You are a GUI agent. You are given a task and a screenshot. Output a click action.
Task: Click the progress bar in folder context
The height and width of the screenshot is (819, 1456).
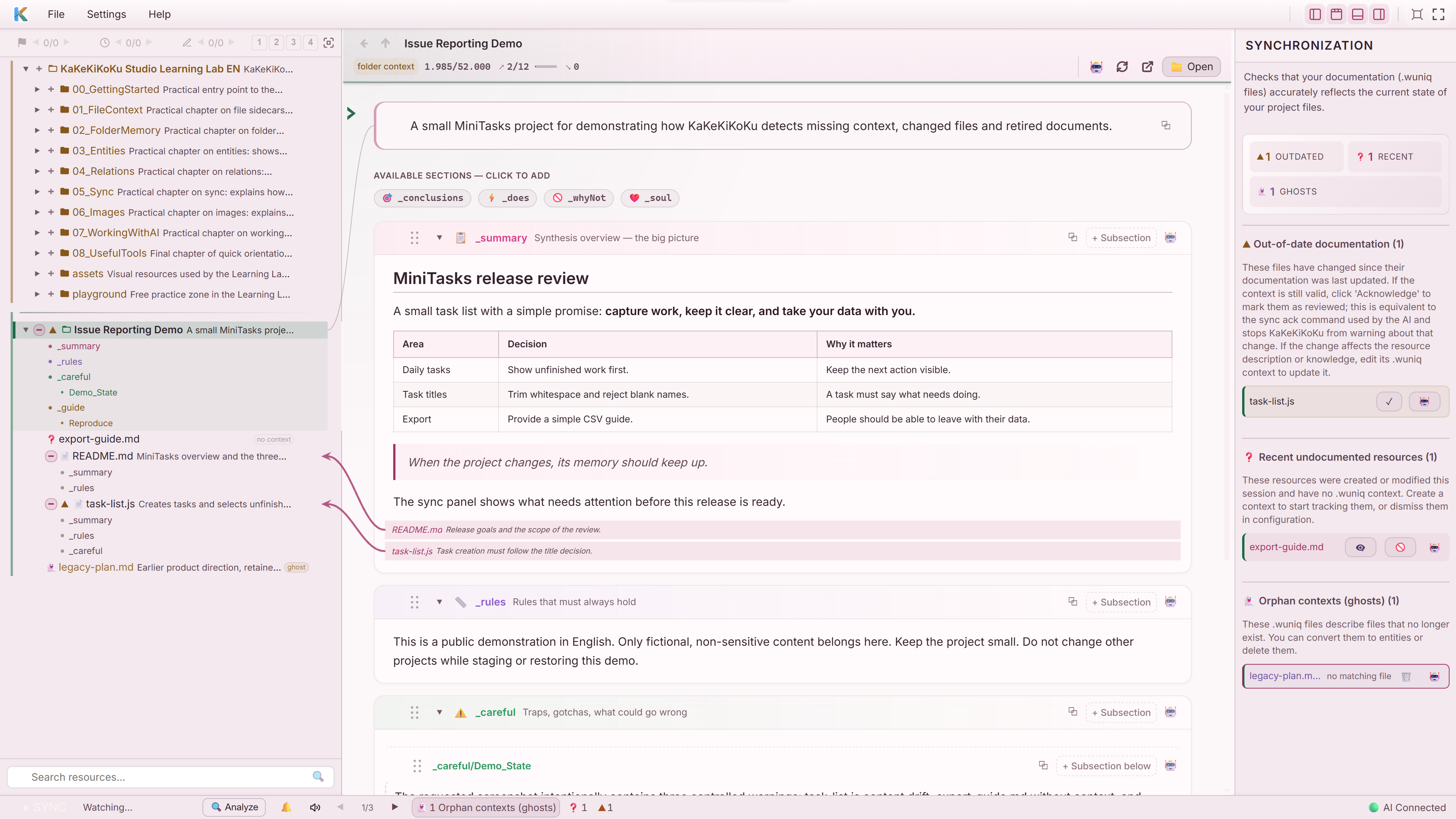coord(546,67)
